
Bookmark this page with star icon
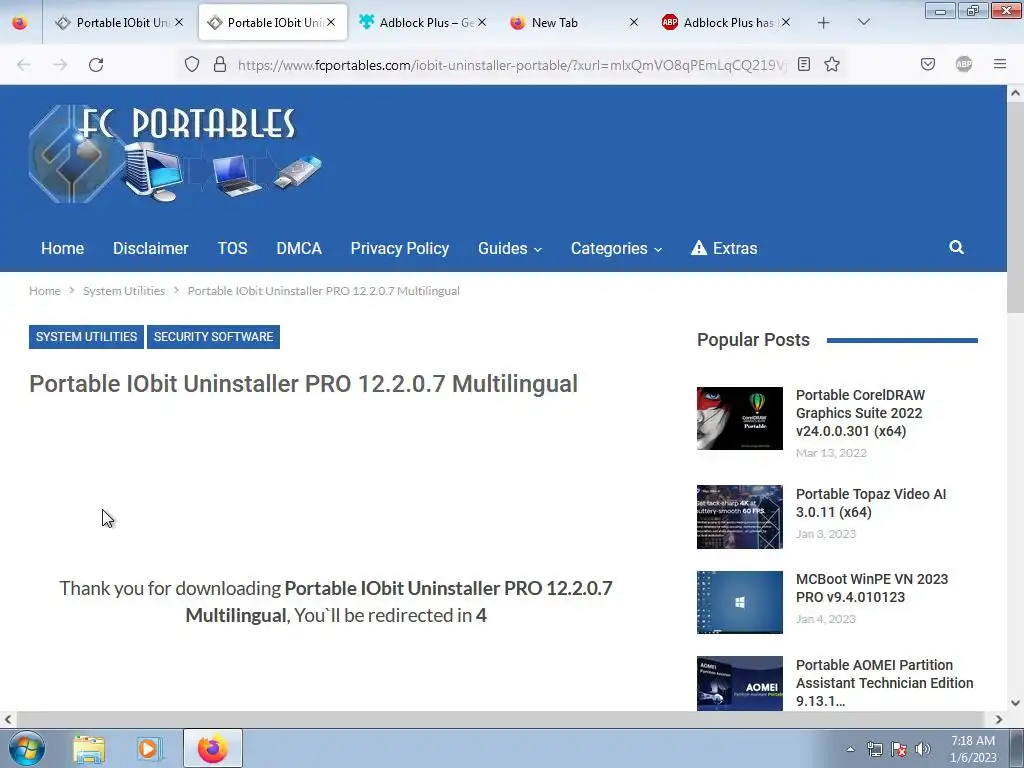coord(831,64)
